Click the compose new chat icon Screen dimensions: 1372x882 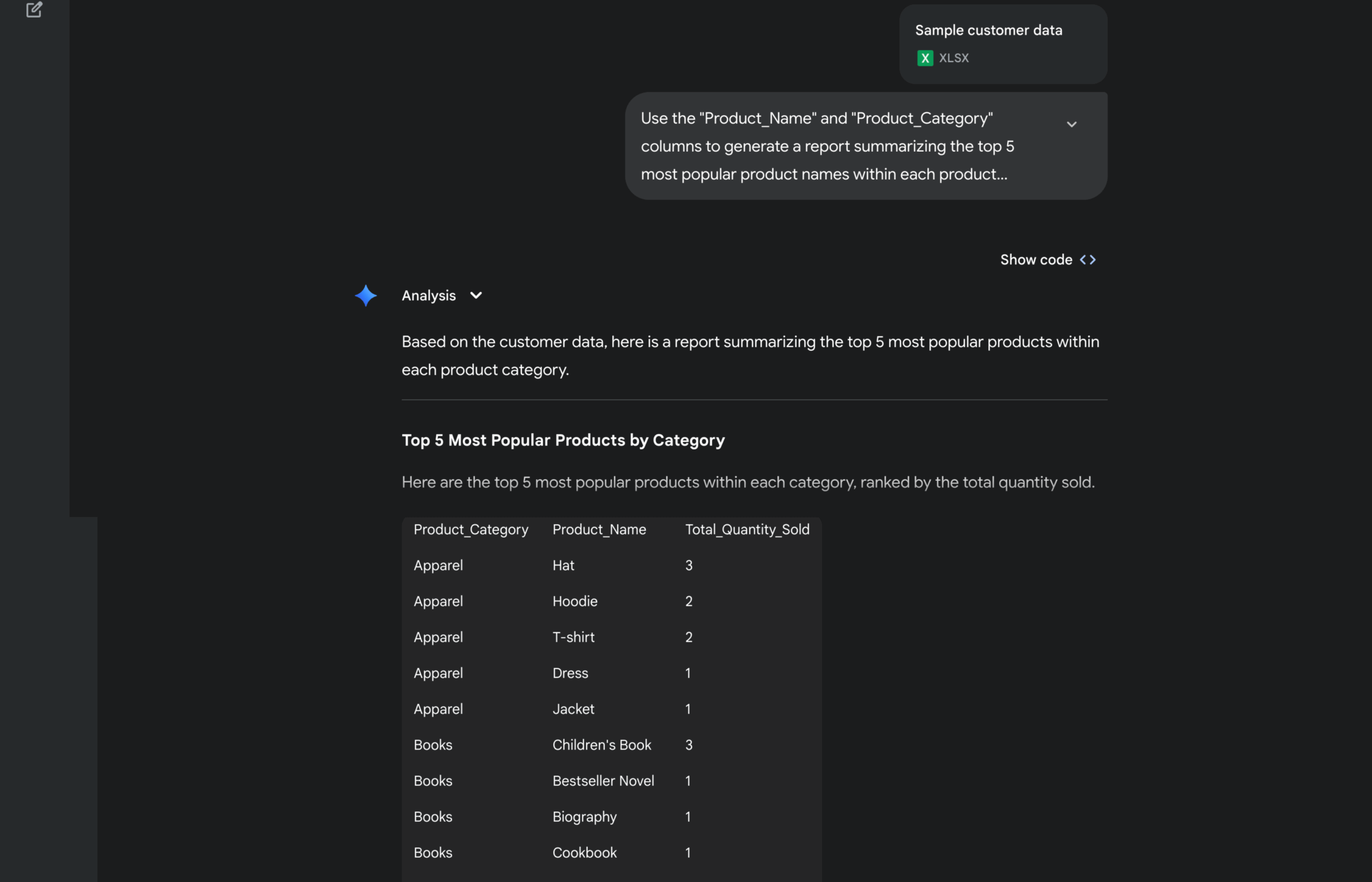[35, 10]
